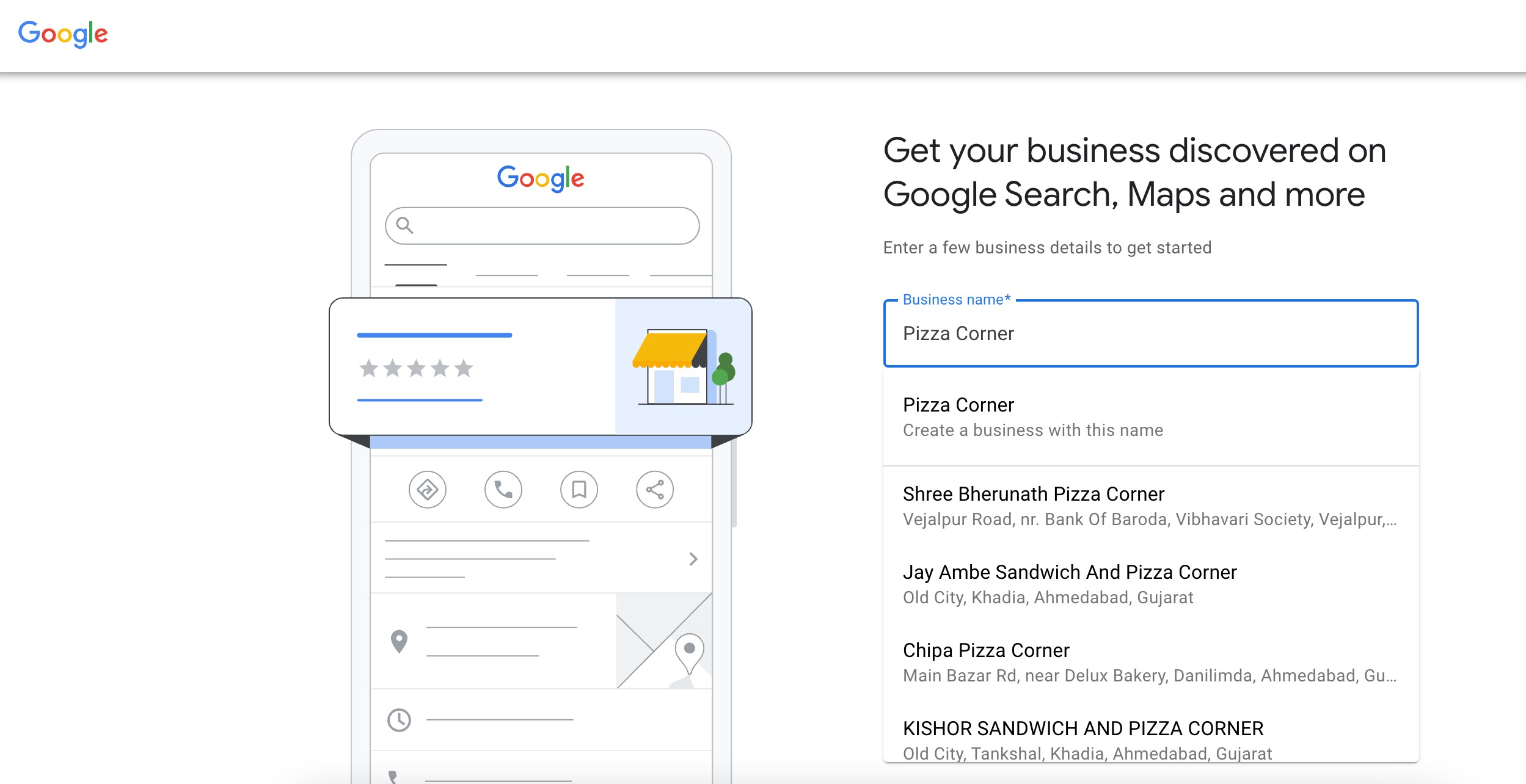Click the phone call icon on business card mockup
Viewport: 1526px width, 784px height.
tap(503, 489)
